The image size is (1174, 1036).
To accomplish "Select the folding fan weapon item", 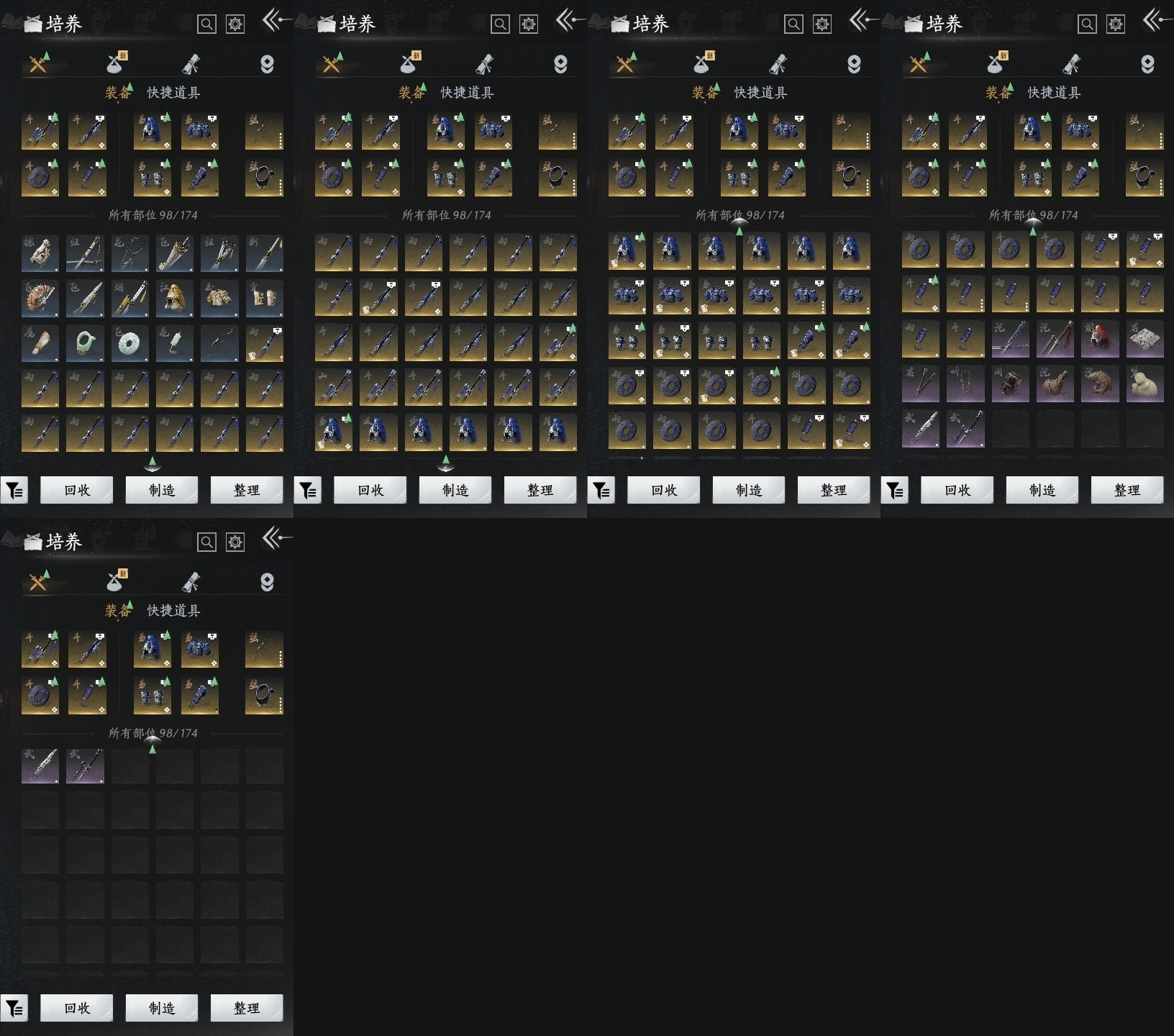I will [x=40, y=297].
